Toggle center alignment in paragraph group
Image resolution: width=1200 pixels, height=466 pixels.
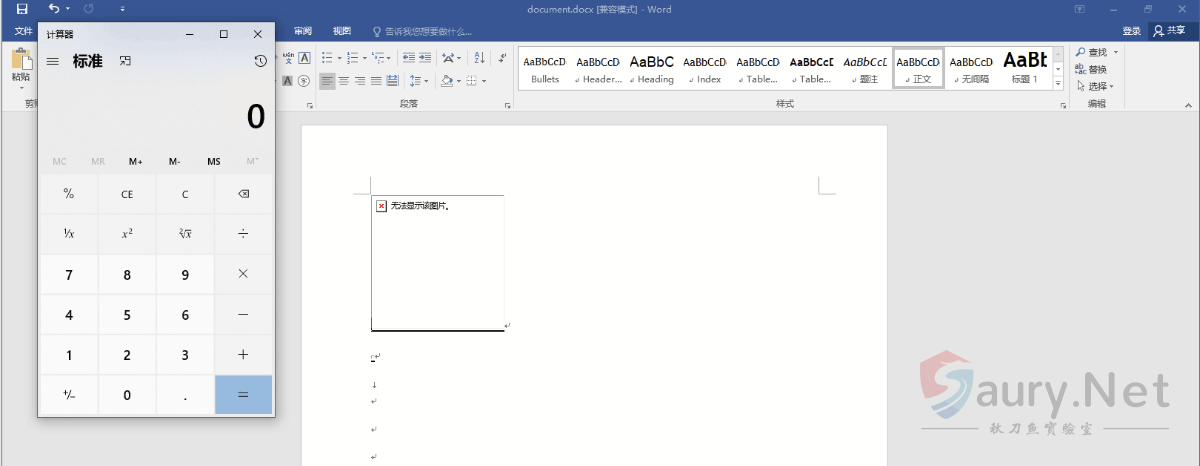pyautogui.click(x=343, y=81)
